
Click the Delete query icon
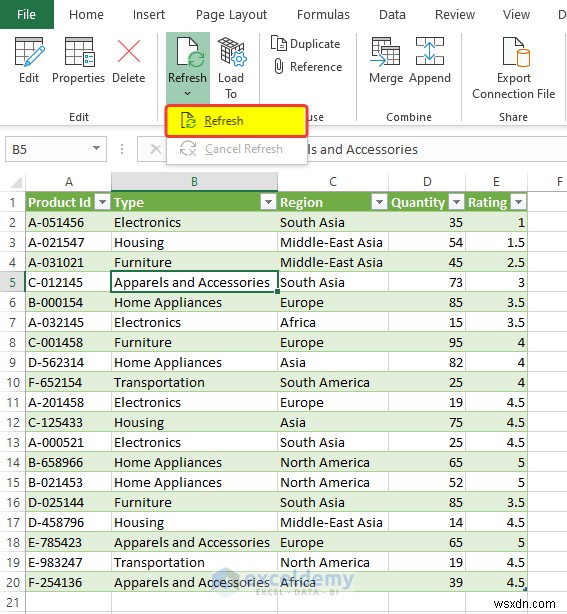click(x=128, y=51)
